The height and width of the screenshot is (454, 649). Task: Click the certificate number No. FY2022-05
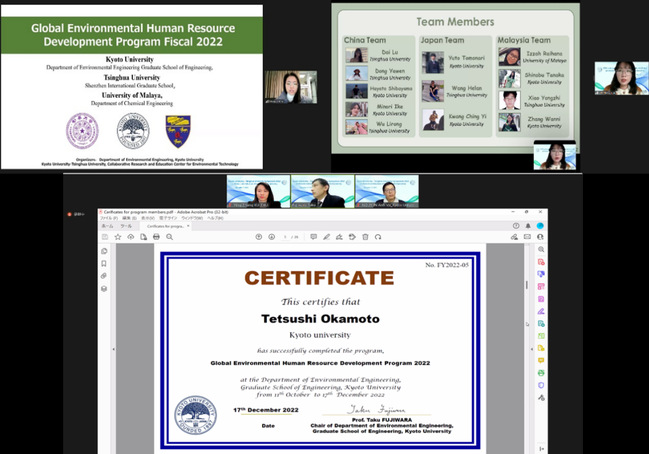(x=447, y=265)
